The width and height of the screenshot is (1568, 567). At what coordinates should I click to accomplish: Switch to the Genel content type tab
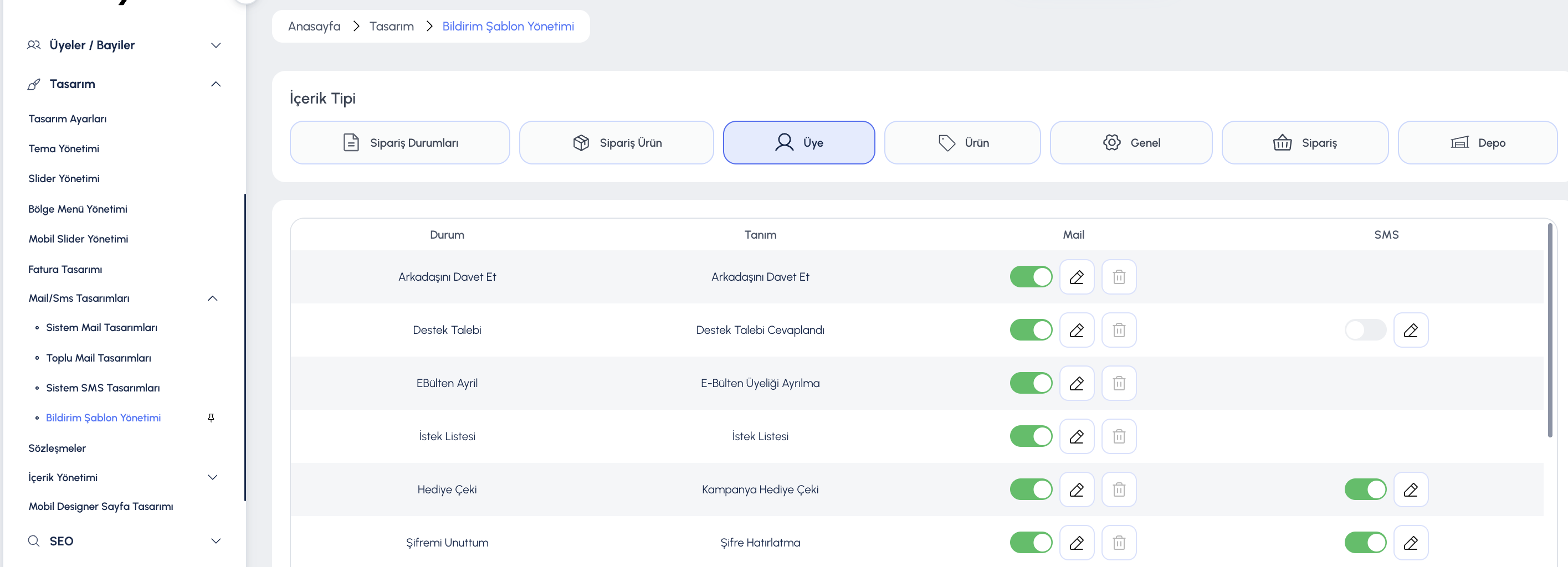coord(1131,142)
